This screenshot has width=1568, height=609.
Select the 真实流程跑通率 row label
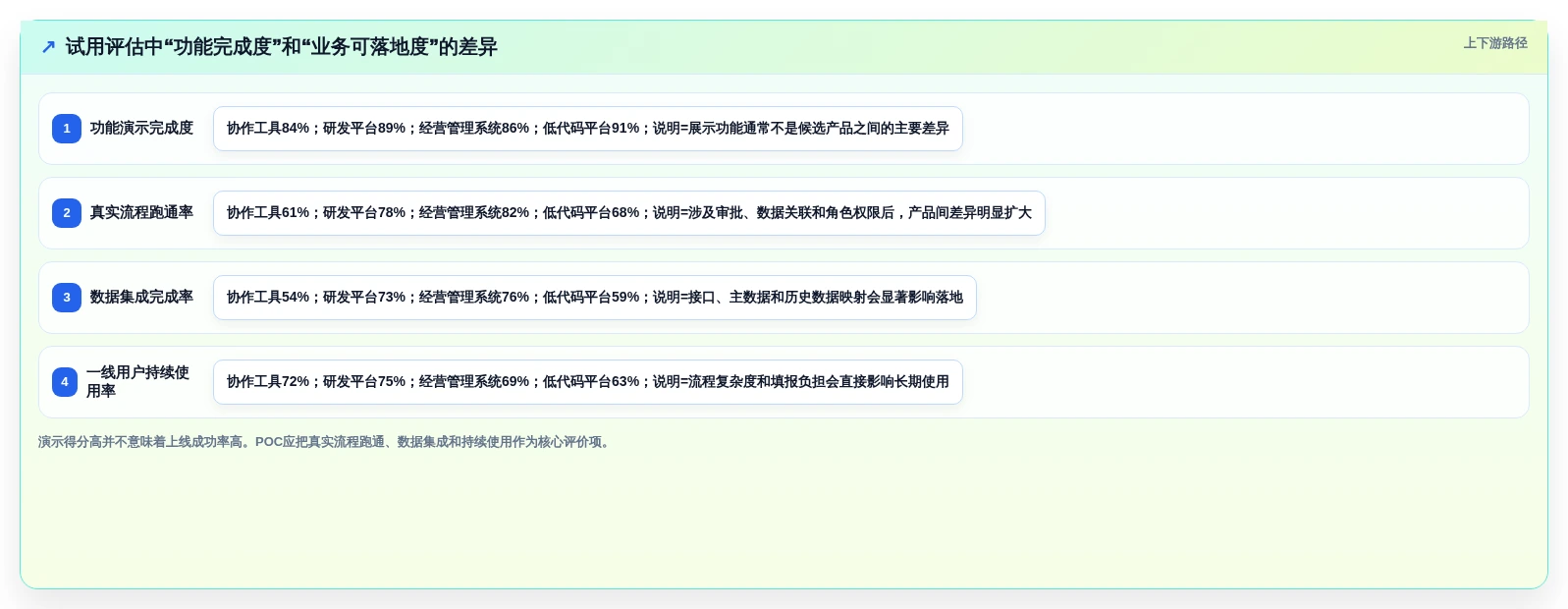(x=141, y=212)
